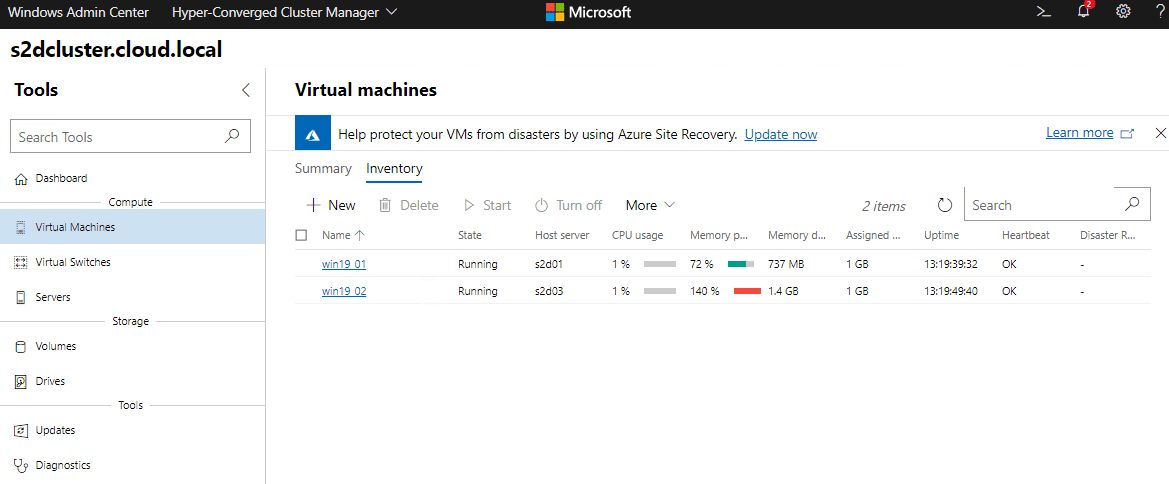The height and width of the screenshot is (484, 1169).
Task: Click the help question mark icon
Action: [x=1158, y=12]
